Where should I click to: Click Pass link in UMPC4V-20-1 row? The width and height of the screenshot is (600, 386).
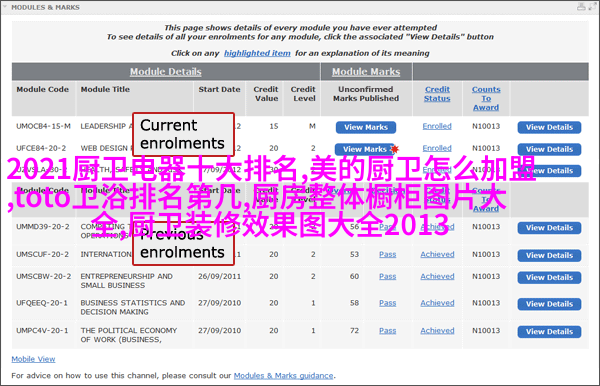(x=388, y=331)
